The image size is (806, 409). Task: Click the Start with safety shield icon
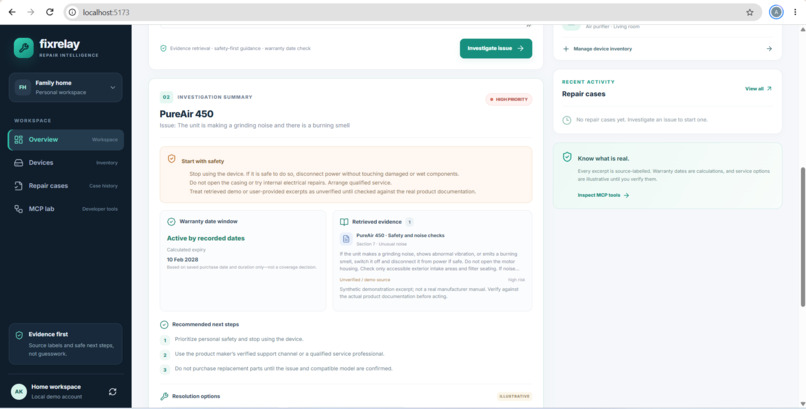[172, 159]
